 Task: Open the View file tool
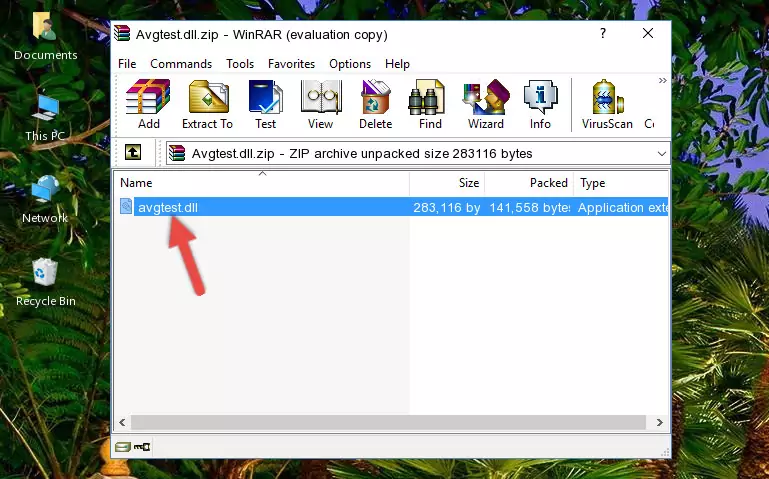tap(321, 104)
